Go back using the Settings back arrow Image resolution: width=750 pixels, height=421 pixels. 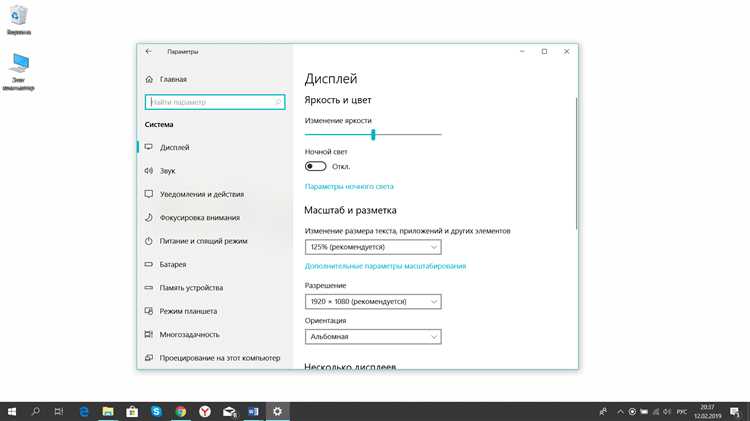(x=149, y=51)
